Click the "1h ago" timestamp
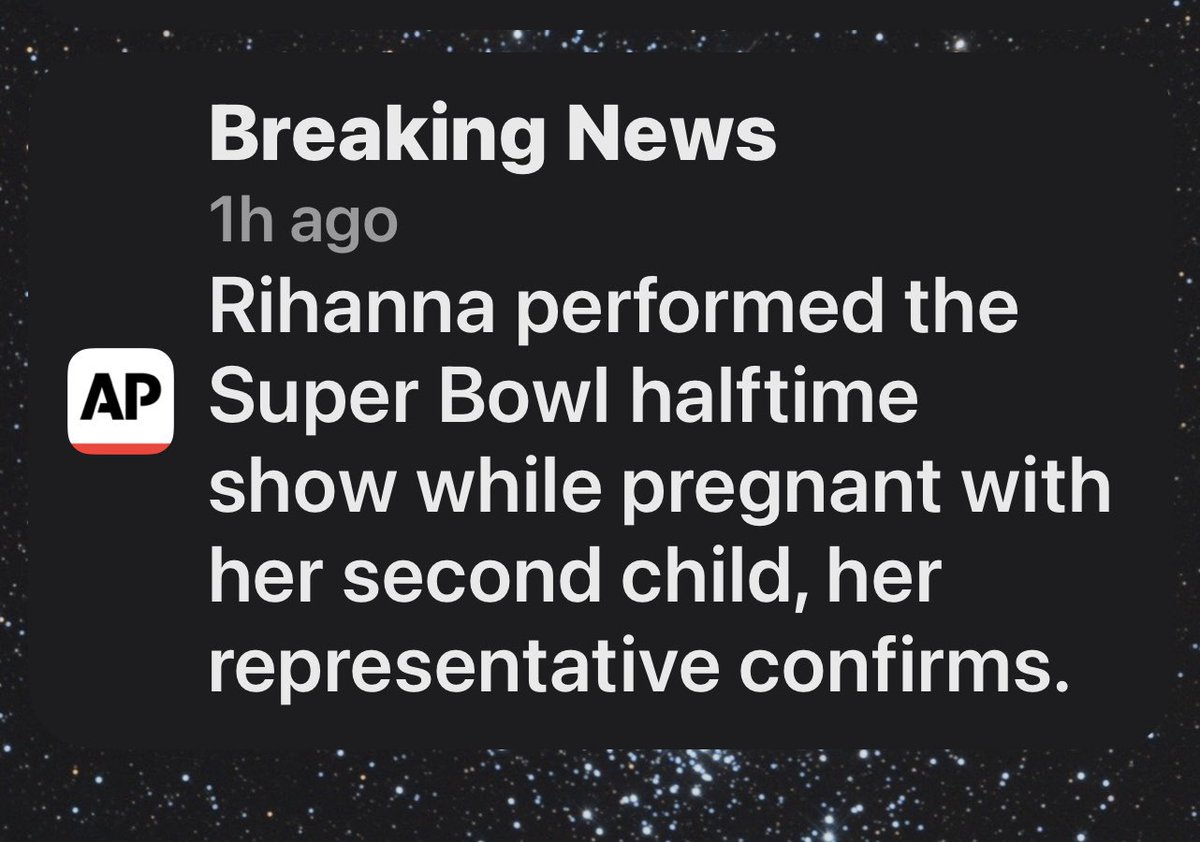This screenshot has width=1200, height=842. 303,223
